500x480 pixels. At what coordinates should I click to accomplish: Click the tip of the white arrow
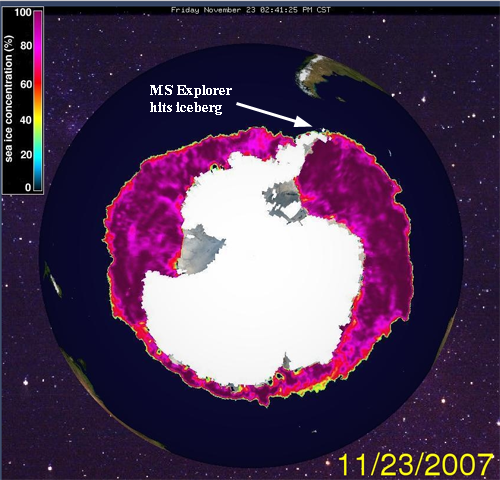coord(312,126)
